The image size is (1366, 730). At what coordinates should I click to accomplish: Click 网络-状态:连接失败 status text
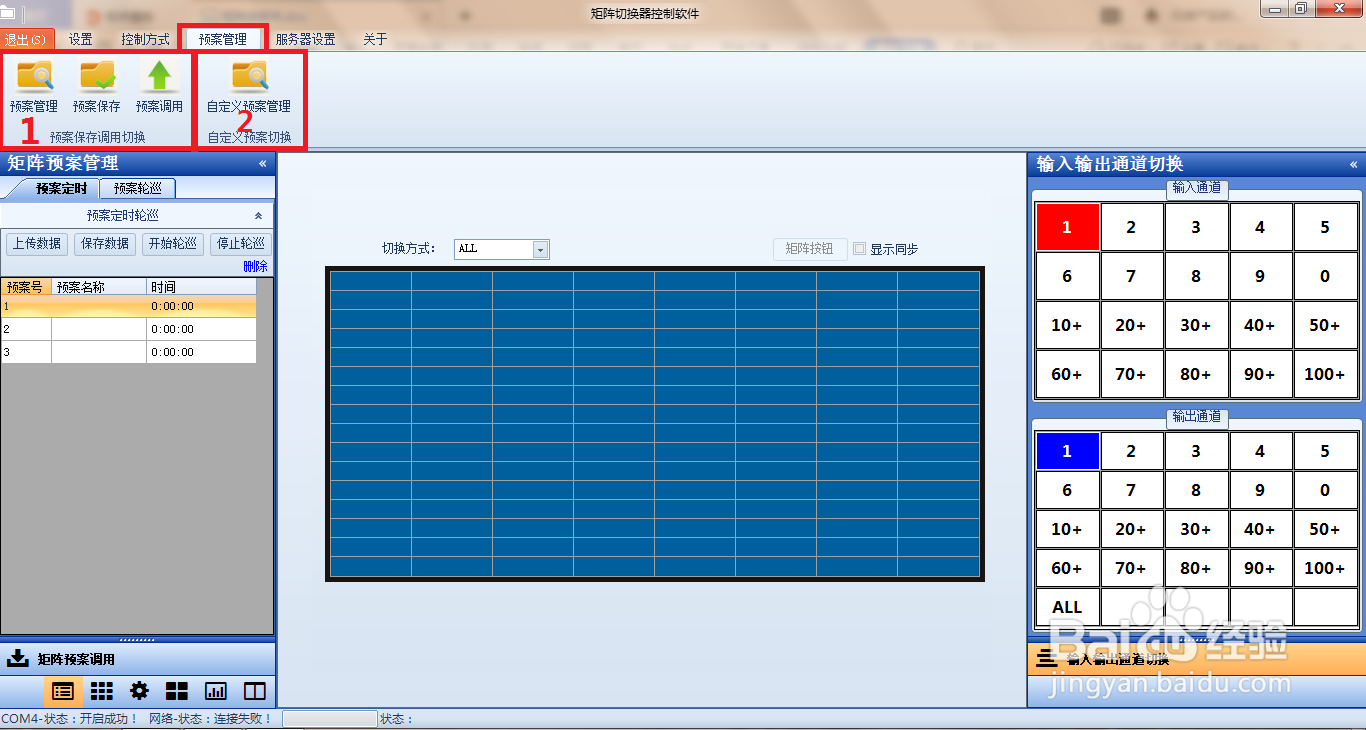click(x=210, y=718)
